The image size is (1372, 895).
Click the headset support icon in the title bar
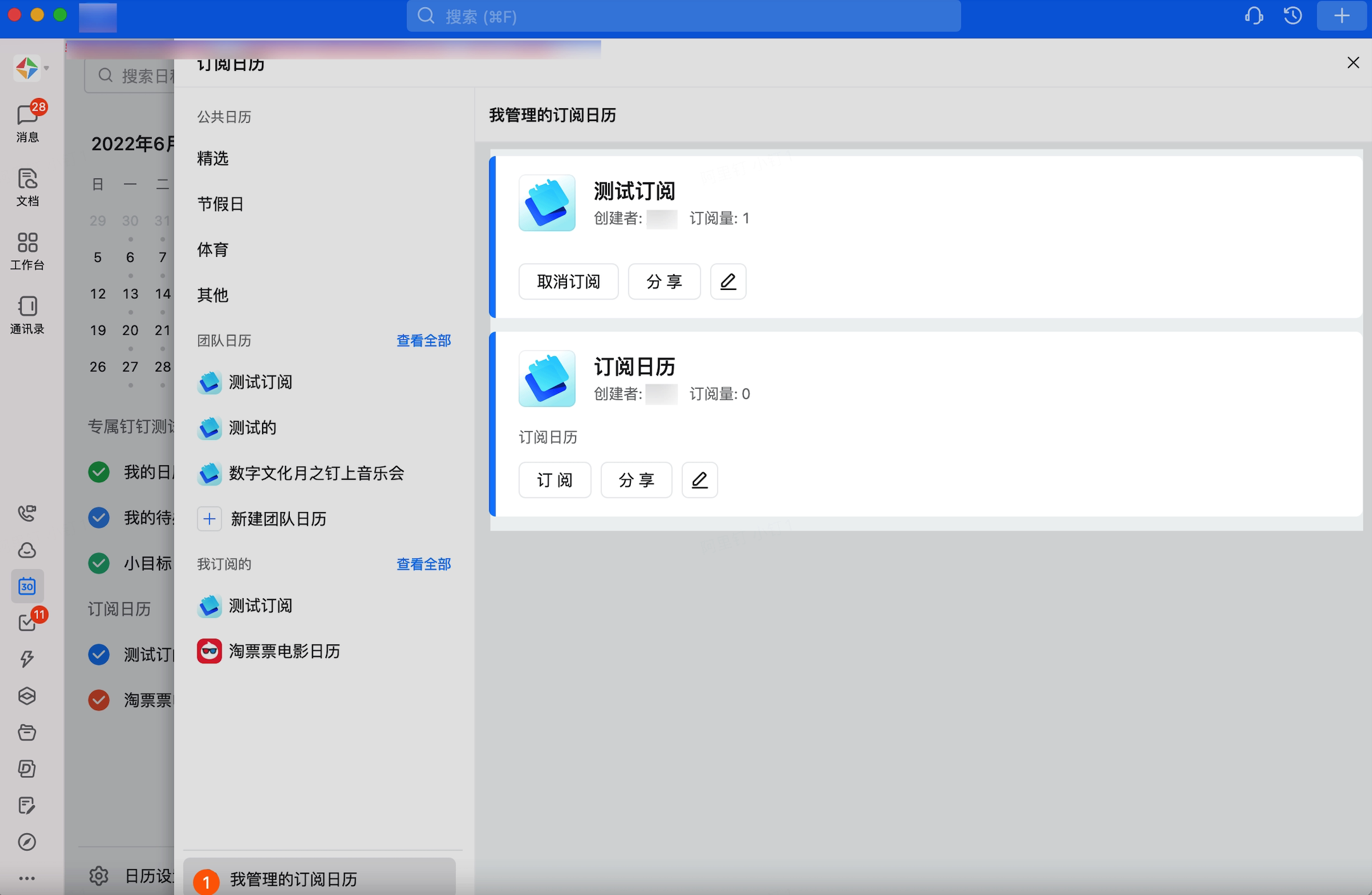[x=1254, y=16]
